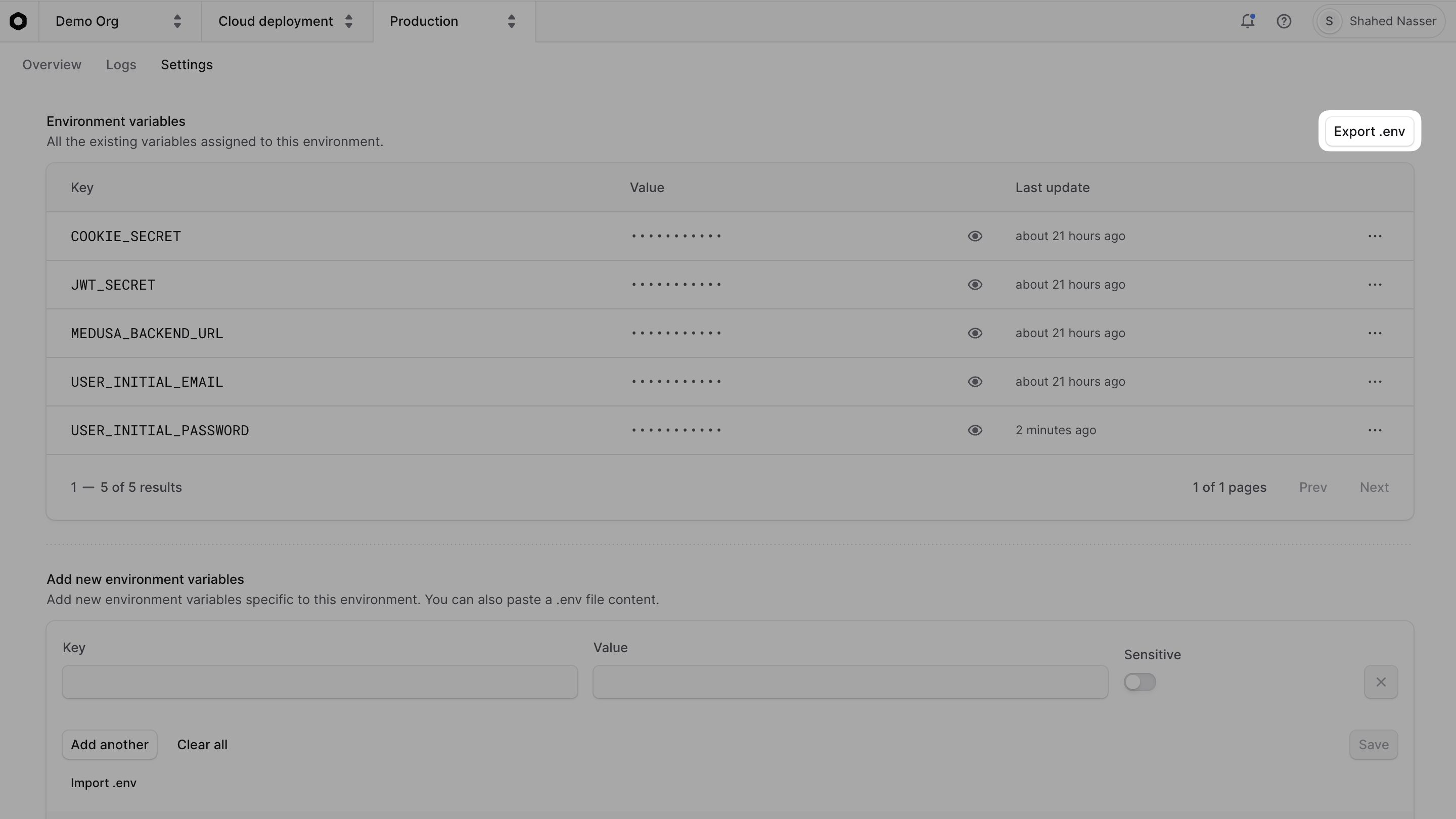
Task: Show the USER_INITIAL_EMAIL value
Action: [976, 382]
